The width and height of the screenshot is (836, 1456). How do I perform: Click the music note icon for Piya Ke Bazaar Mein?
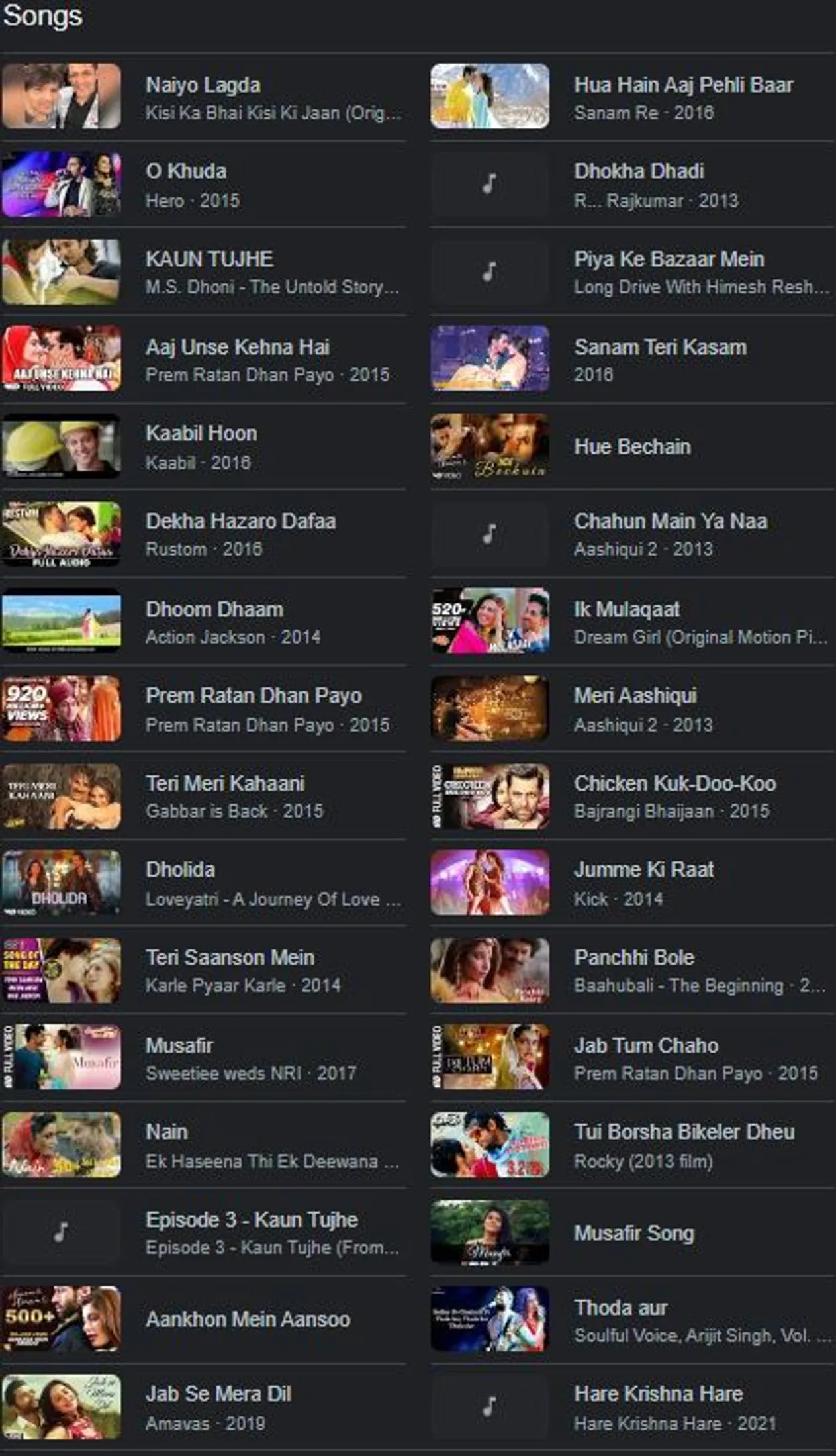(x=489, y=271)
